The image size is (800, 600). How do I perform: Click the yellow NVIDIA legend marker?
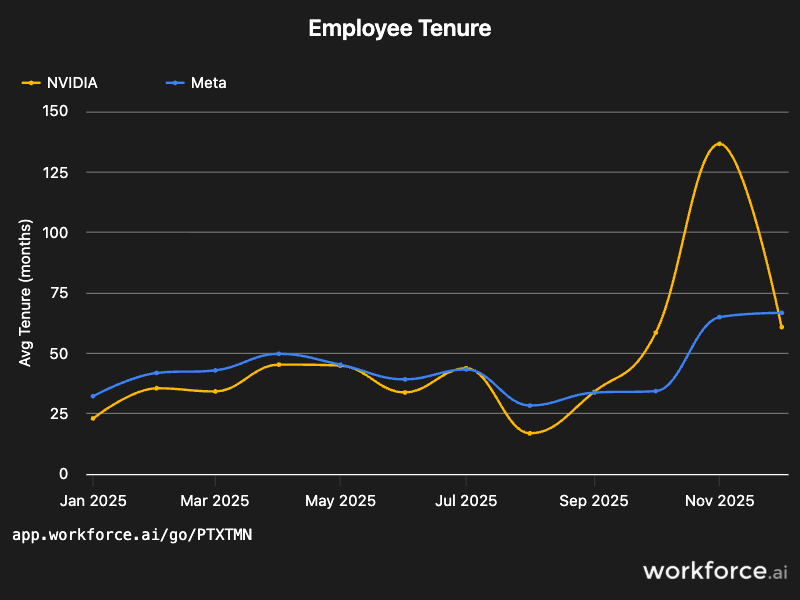point(31,83)
